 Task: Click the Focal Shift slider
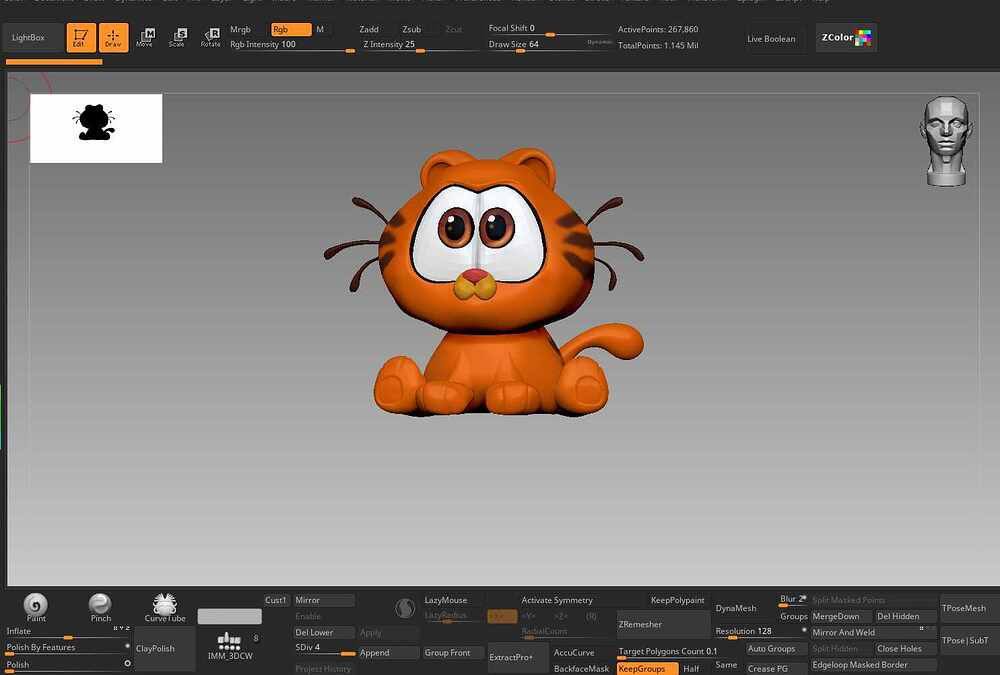(x=548, y=29)
